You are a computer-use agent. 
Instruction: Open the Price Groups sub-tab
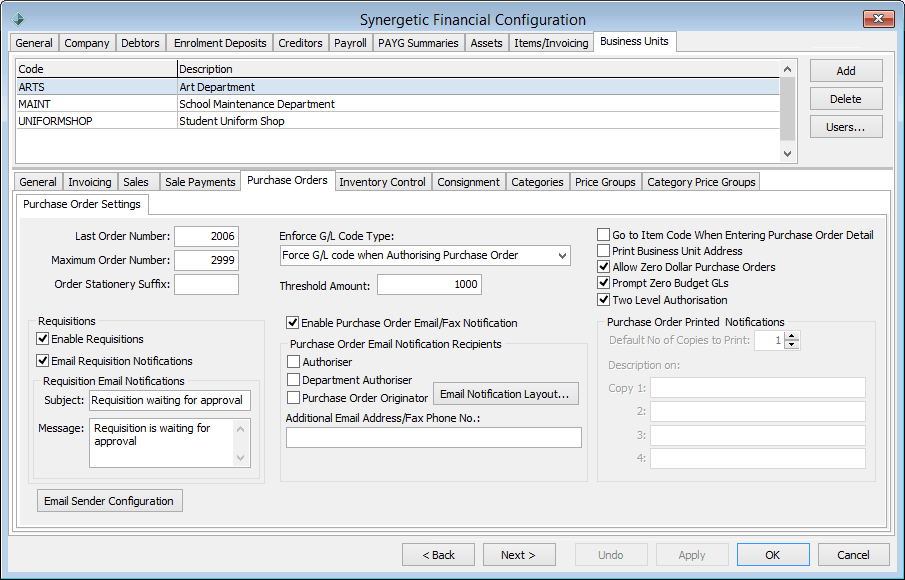tap(605, 182)
